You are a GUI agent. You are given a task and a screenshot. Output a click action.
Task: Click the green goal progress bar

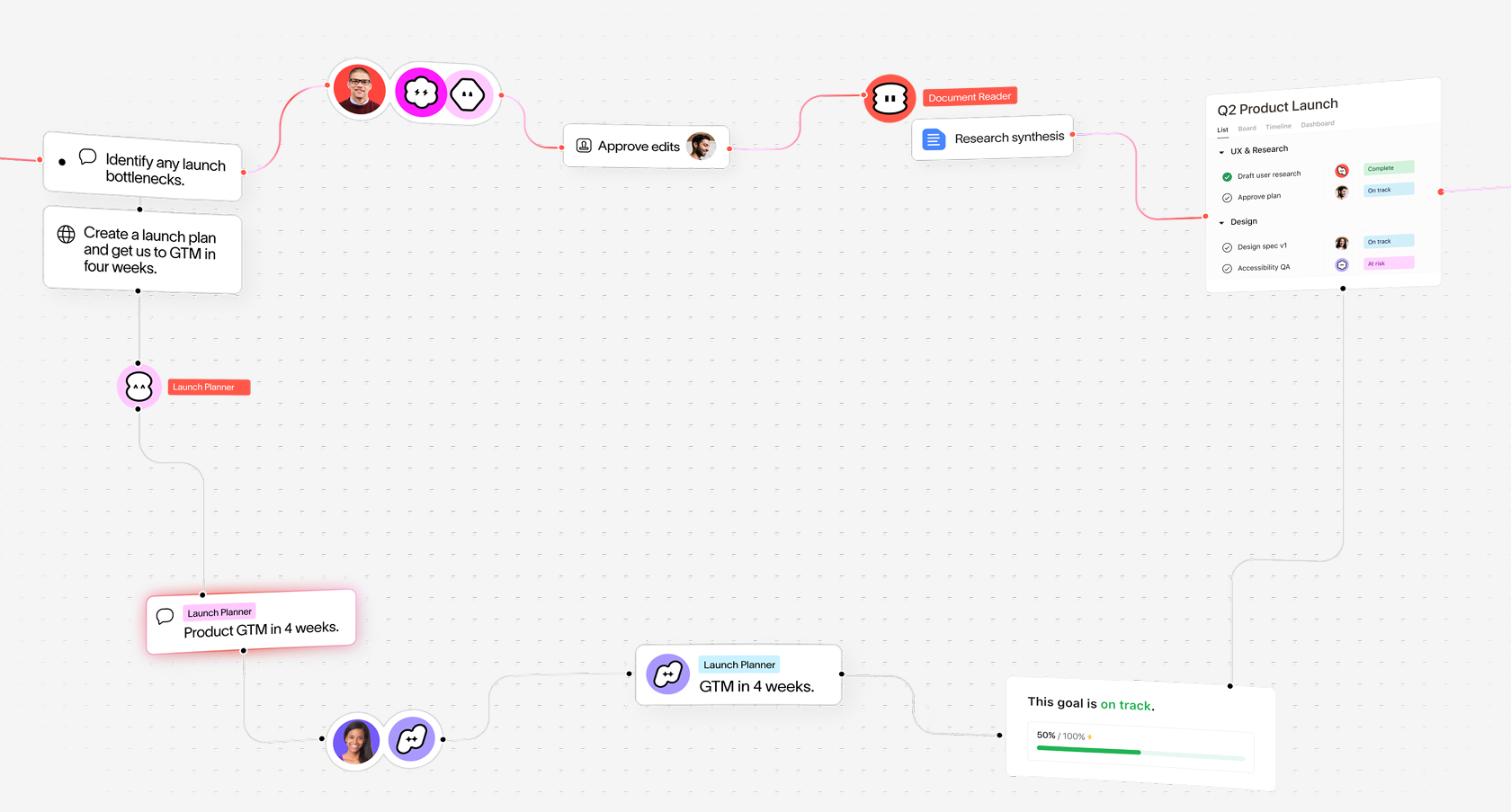click(x=1089, y=750)
